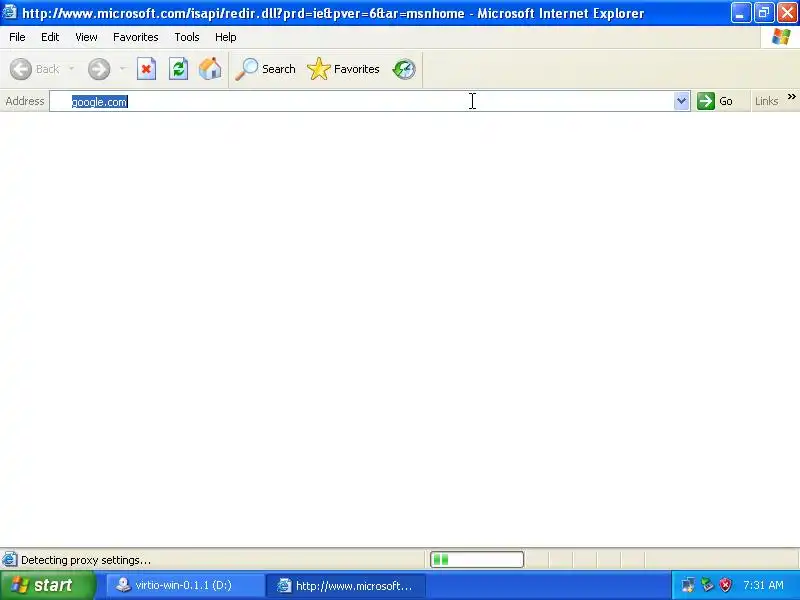Click the 7:31 AM system clock

[x=763, y=585]
